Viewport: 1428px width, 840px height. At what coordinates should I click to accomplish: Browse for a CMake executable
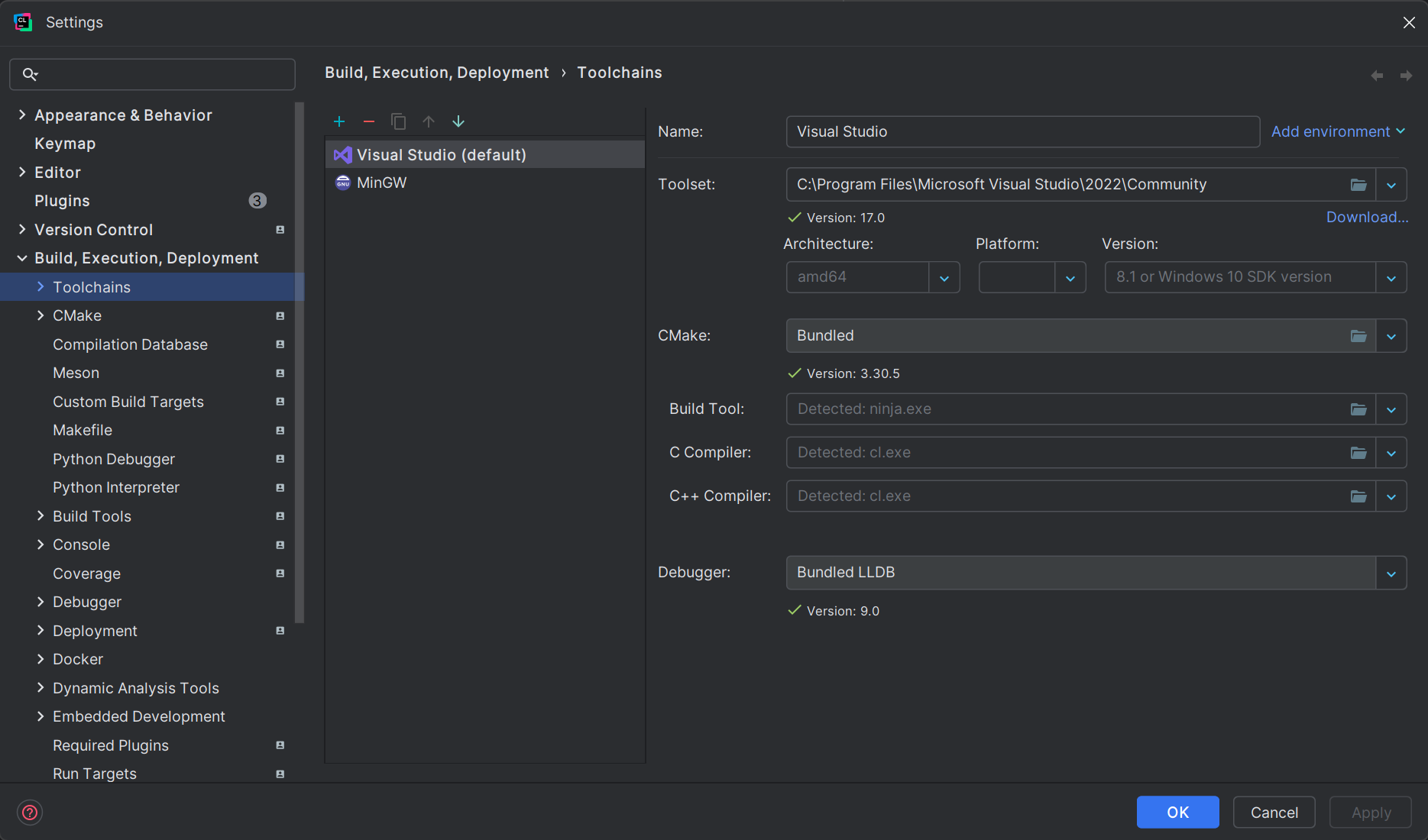click(x=1358, y=335)
